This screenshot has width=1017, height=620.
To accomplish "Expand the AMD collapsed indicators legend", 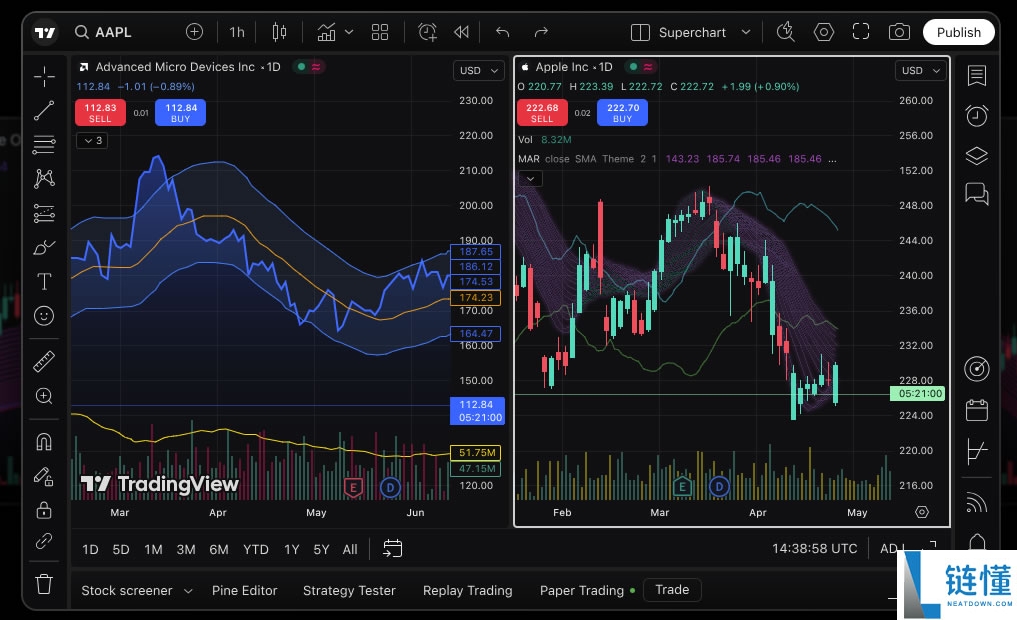I will (x=92, y=140).
